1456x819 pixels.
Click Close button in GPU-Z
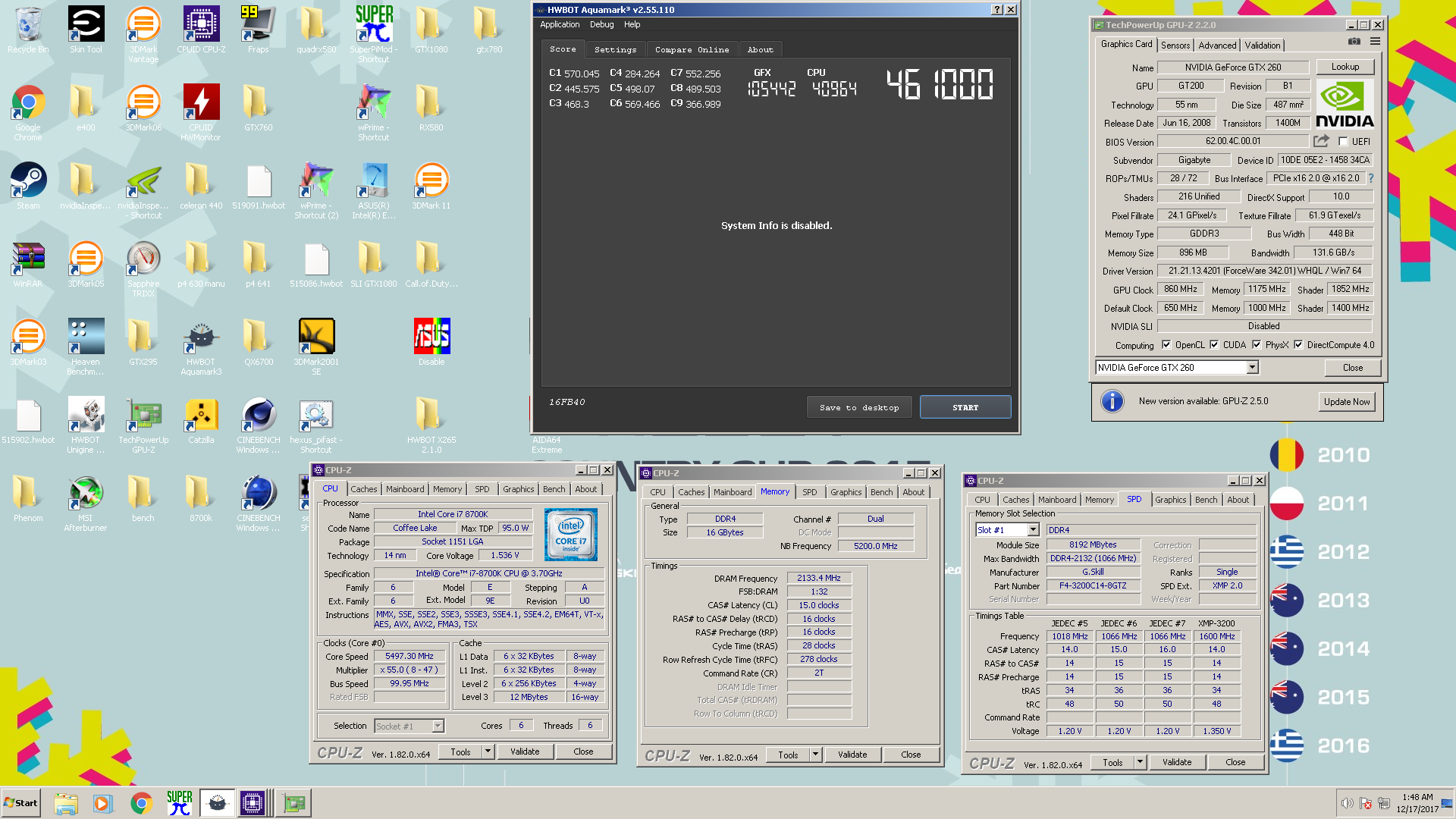point(1353,368)
